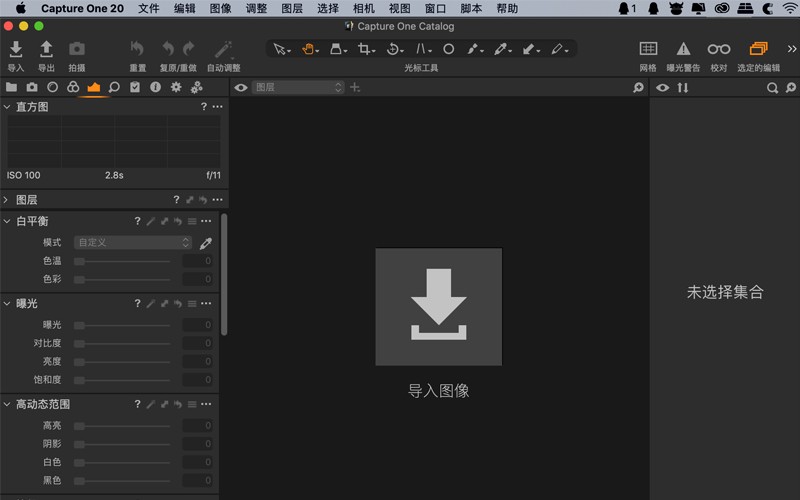Open the 脚本 (Scripts) menu
Screen dimensions: 800x500
tap(471, 8)
